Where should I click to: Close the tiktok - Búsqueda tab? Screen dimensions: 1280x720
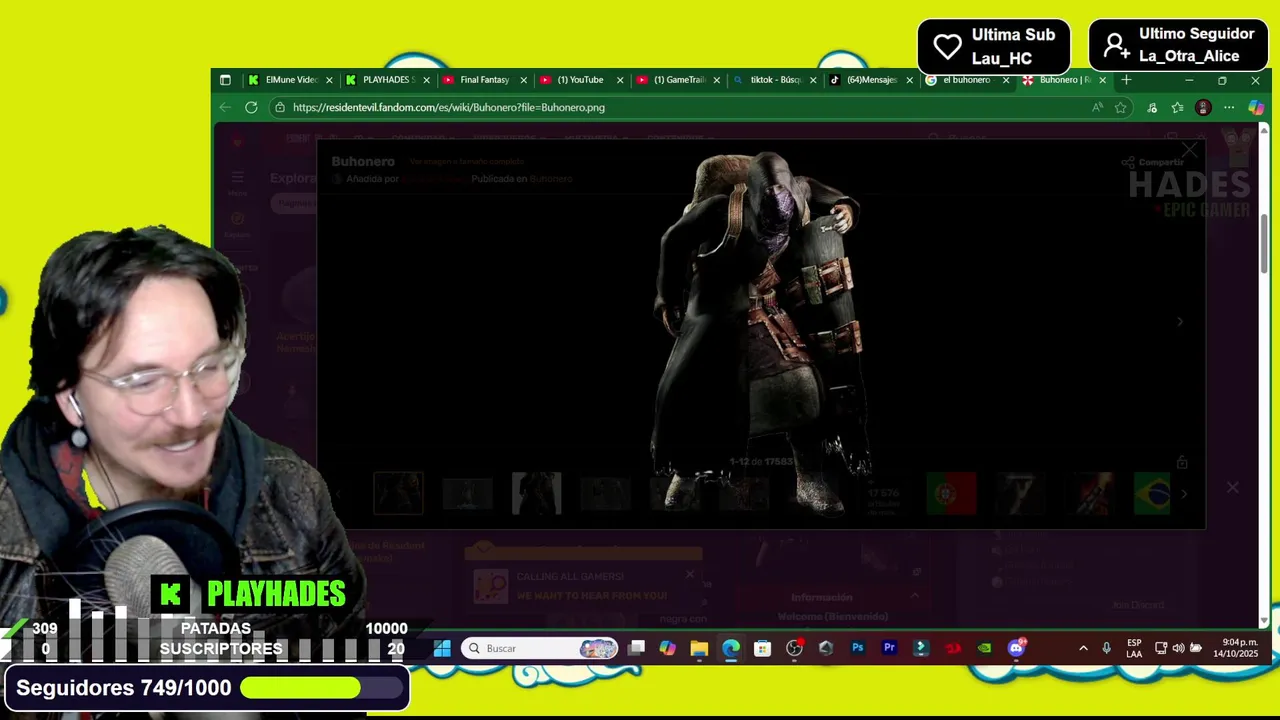point(813,80)
